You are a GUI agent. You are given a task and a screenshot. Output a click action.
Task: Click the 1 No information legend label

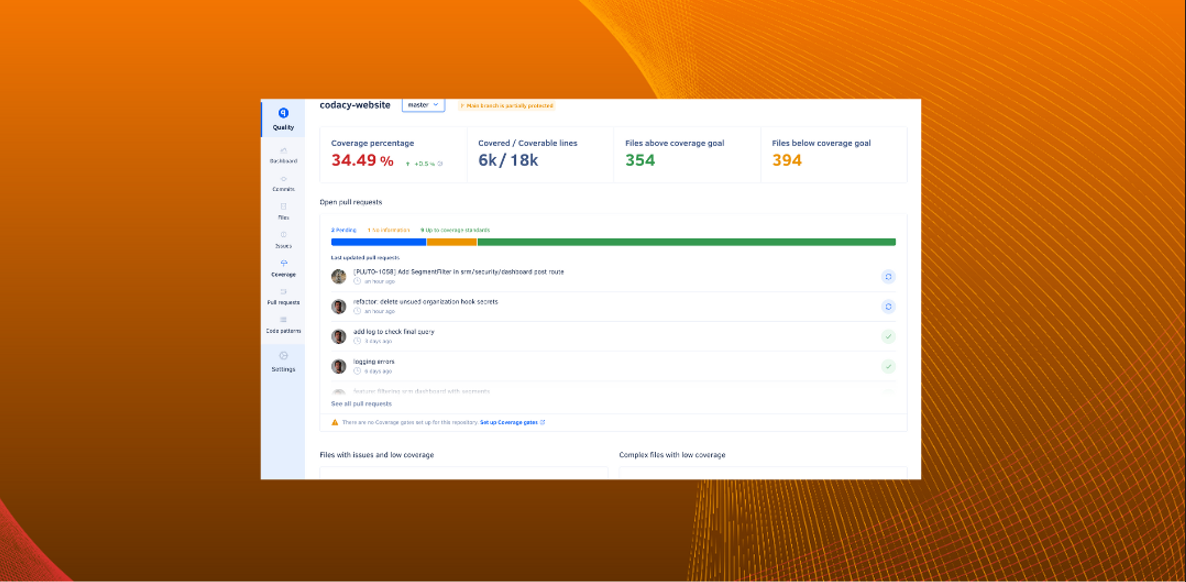[389, 230]
